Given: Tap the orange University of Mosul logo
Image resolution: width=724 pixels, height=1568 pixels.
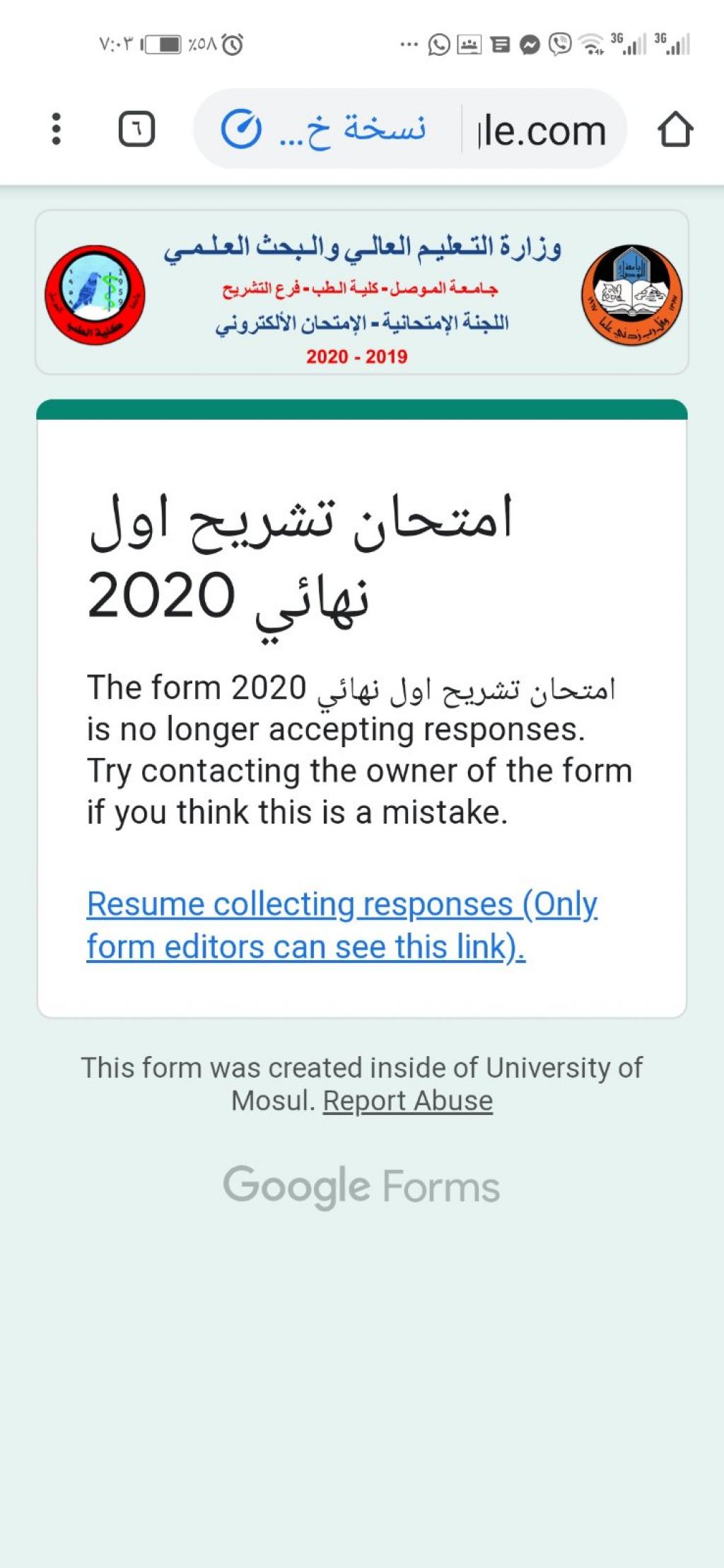Looking at the screenshot, I should [631, 295].
